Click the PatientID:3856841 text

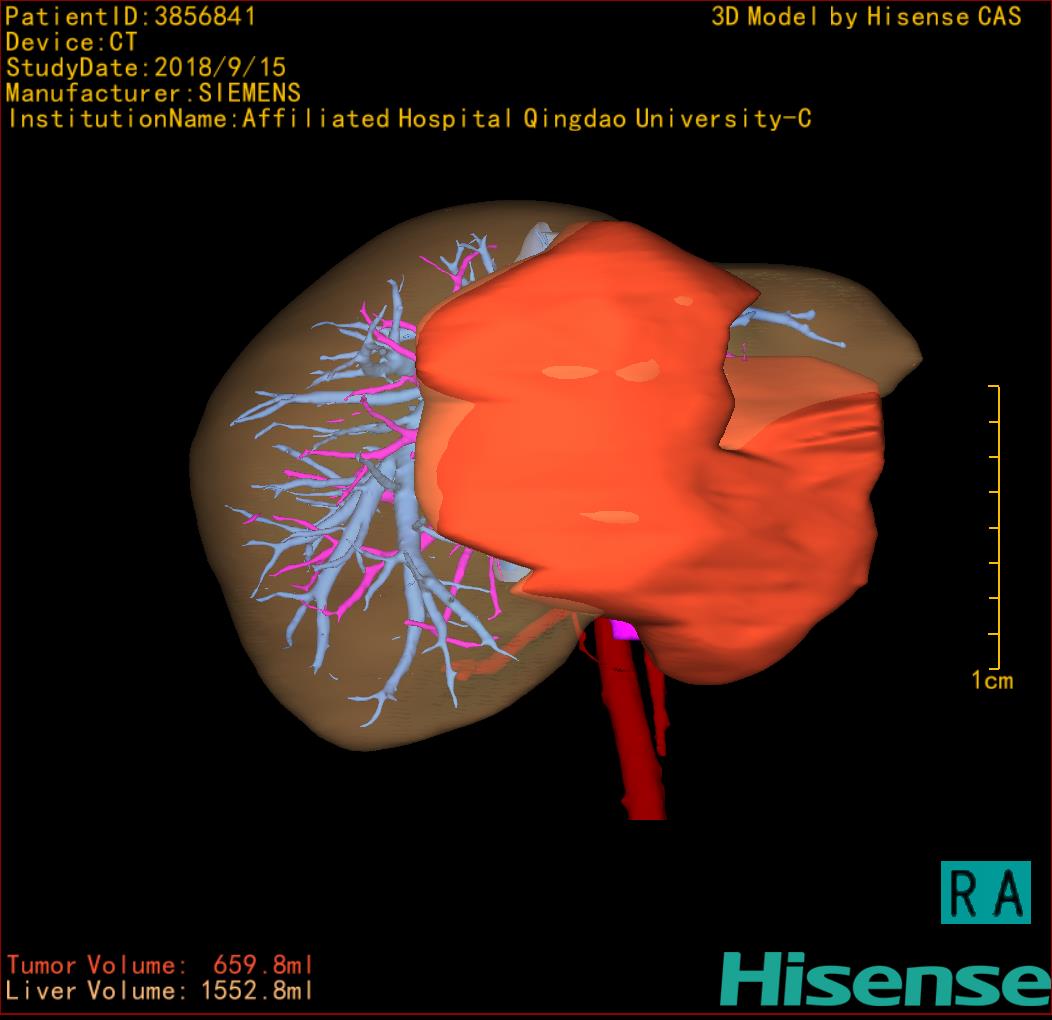click(131, 17)
